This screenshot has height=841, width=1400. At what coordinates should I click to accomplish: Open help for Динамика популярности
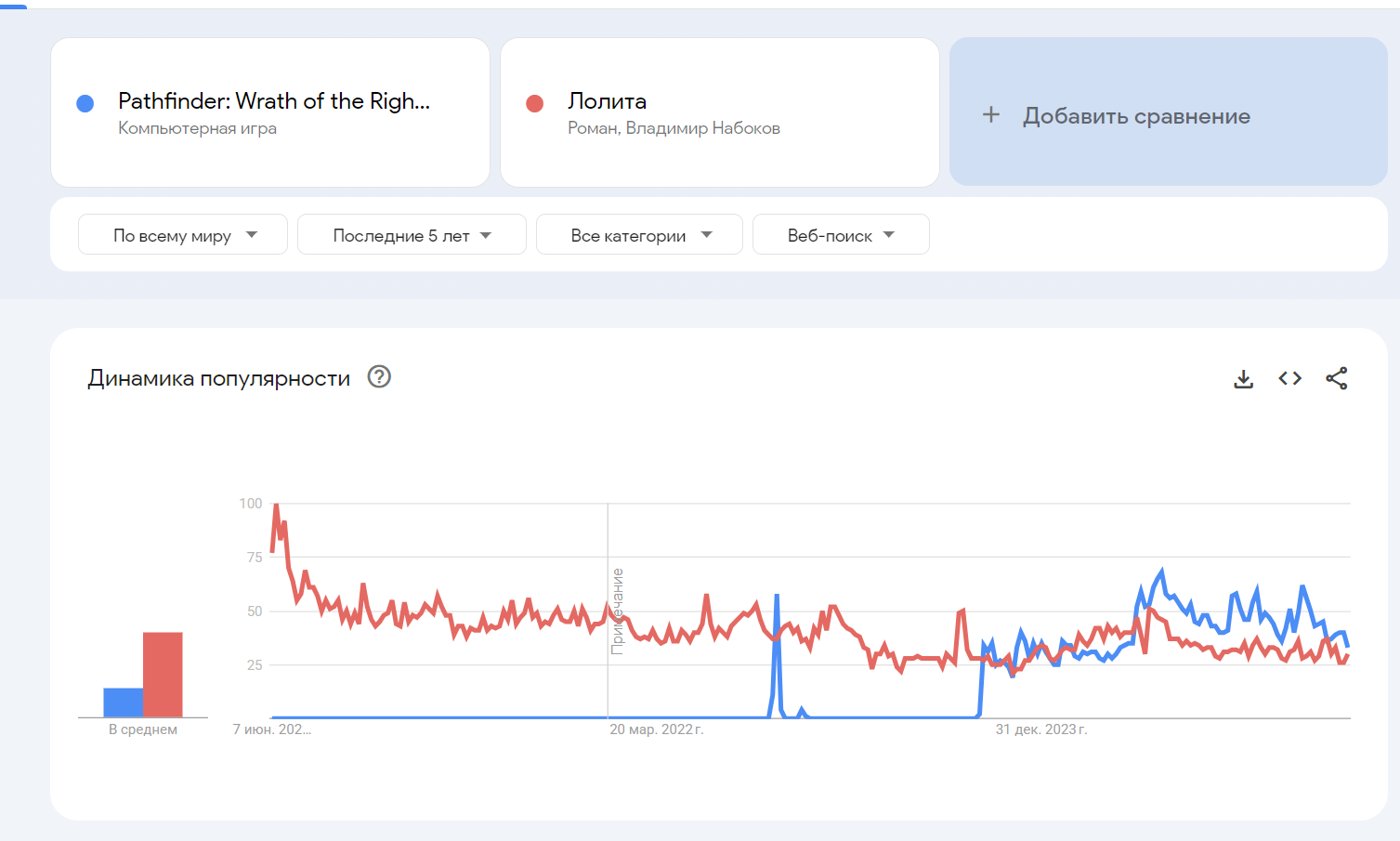(x=379, y=376)
